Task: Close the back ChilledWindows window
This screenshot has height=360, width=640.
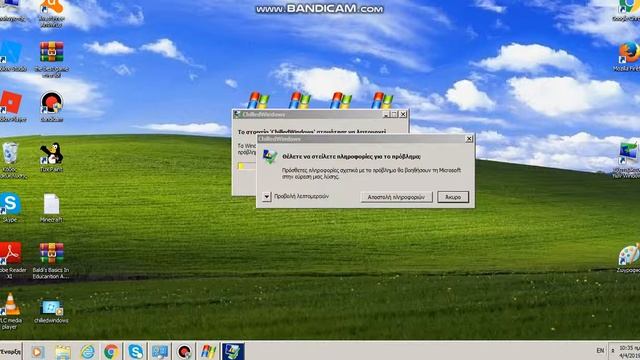Action: pyautogui.click(x=403, y=114)
